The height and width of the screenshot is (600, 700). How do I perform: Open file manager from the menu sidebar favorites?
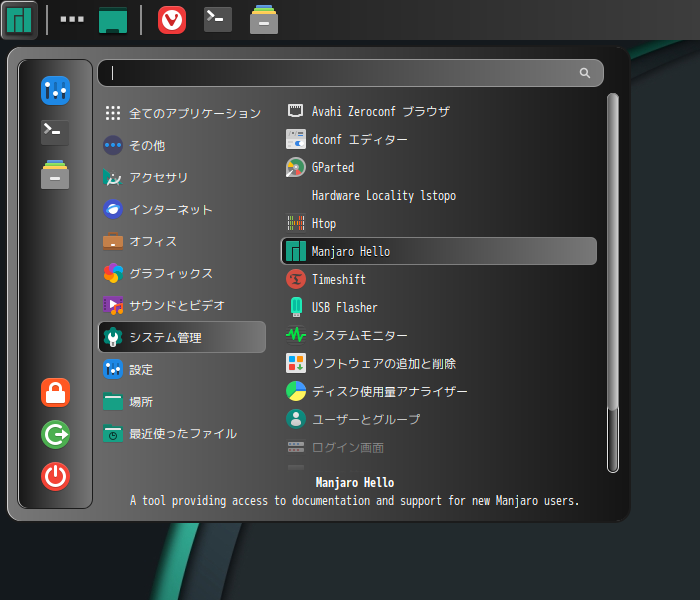coord(55,175)
